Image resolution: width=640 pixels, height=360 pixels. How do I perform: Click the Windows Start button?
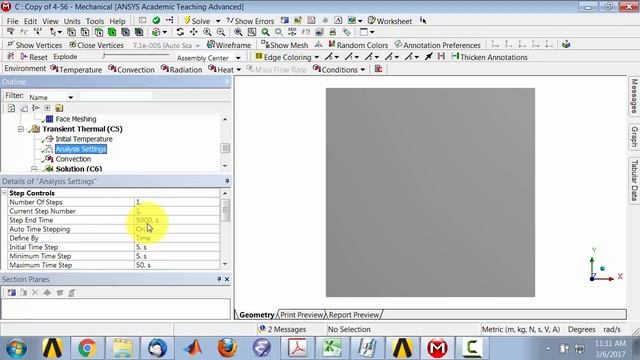click(16, 348)
